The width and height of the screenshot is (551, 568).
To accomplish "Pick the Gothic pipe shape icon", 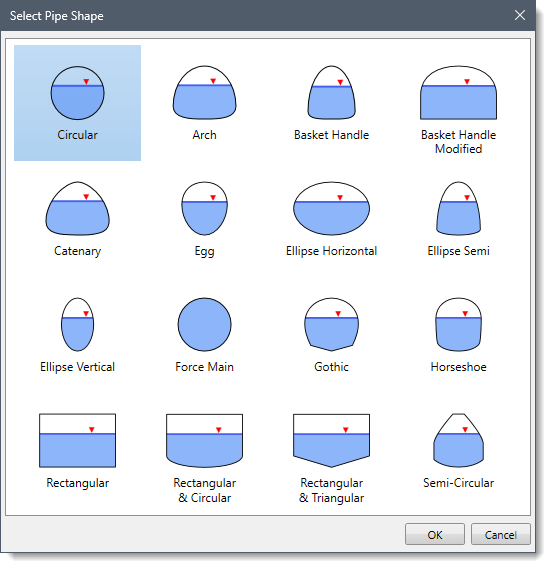I will pyautogui.click(x=331, y=325).
